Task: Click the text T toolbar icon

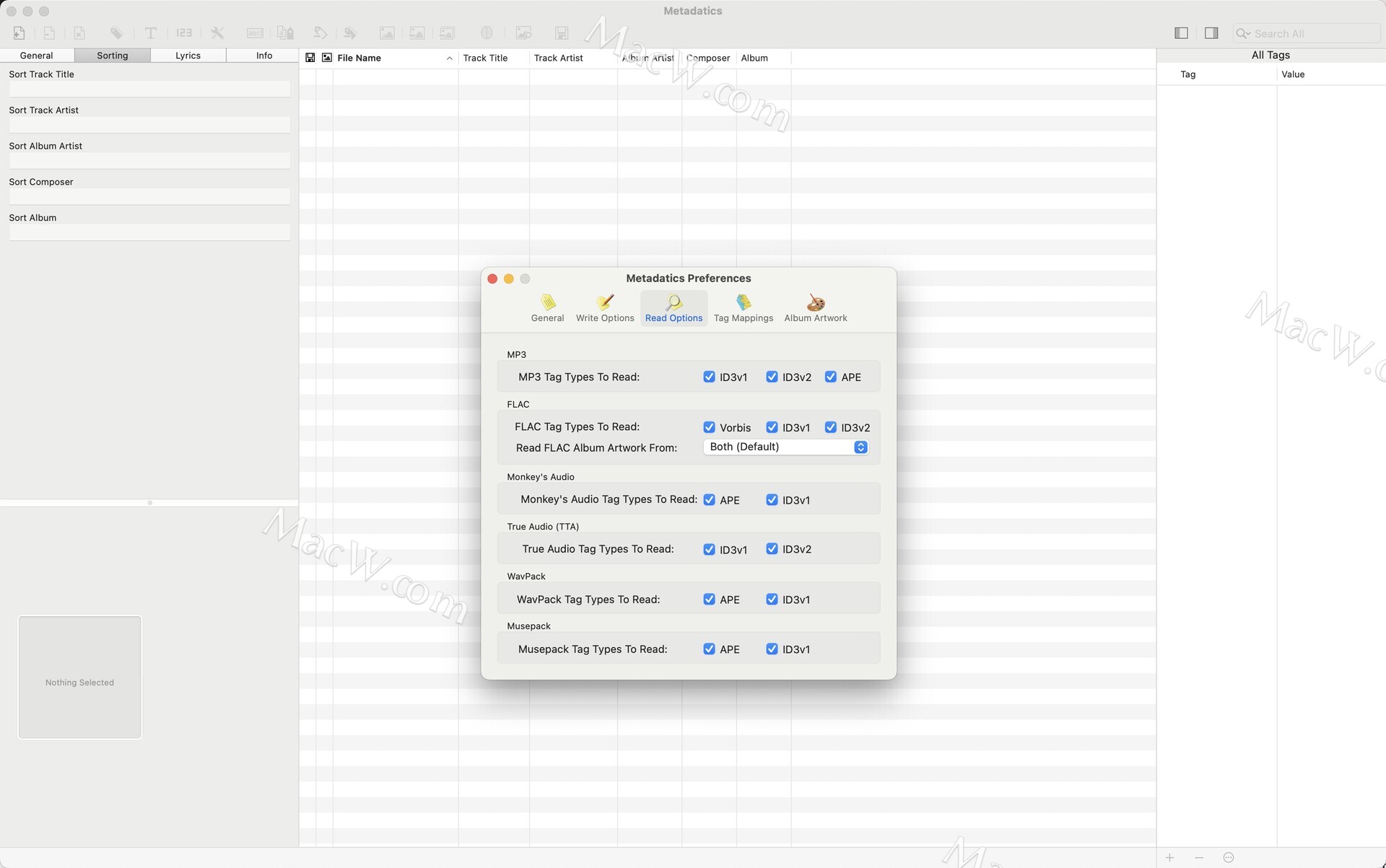Action: [150, 33]
